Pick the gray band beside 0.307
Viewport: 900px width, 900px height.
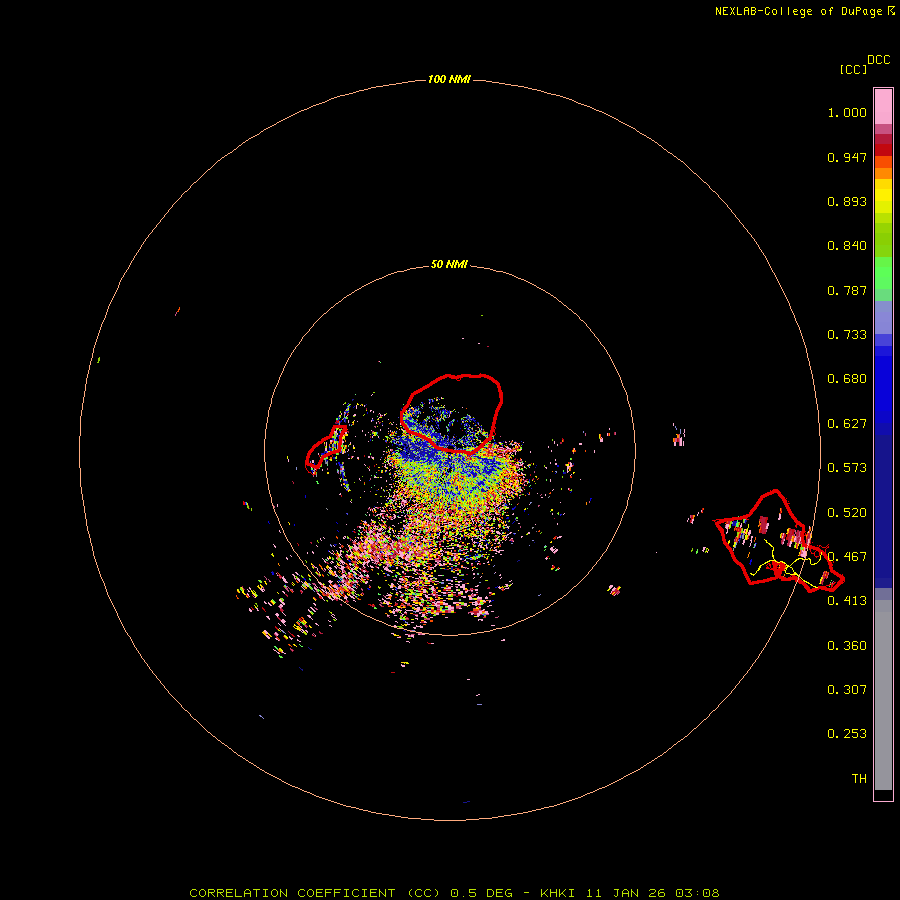(883, 695)
